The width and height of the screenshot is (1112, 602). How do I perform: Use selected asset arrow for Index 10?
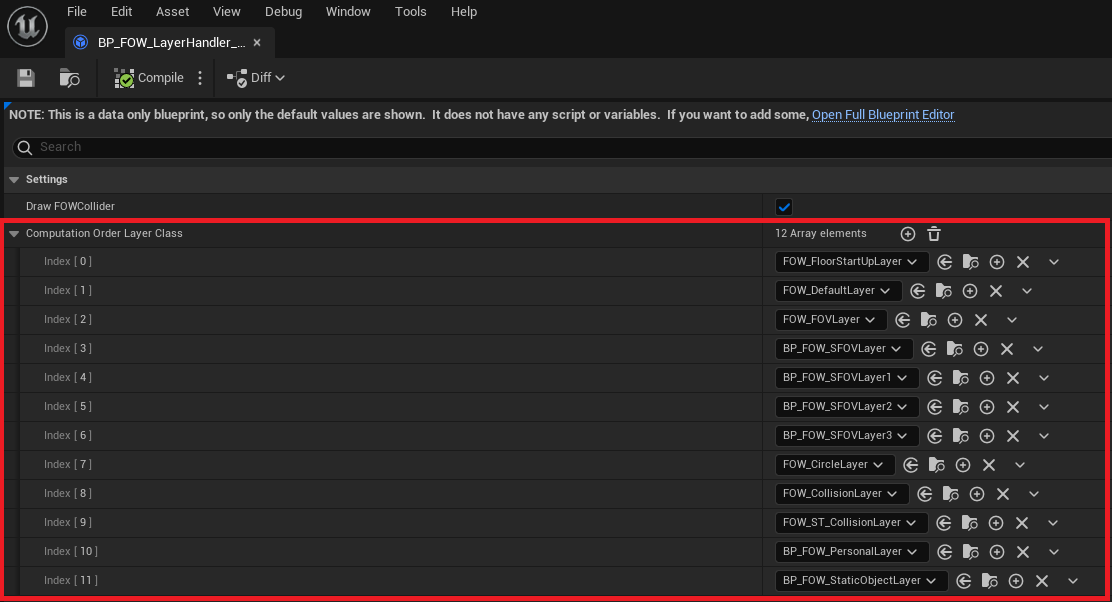[945, 552]
